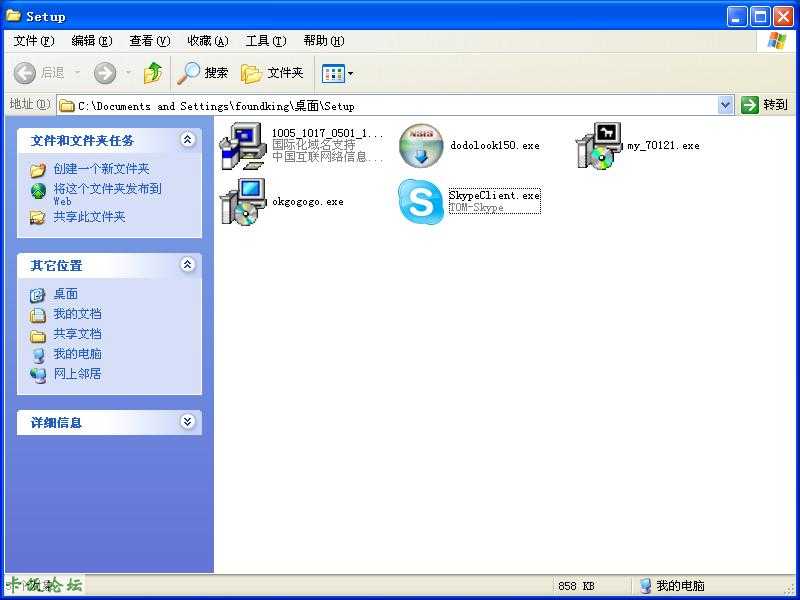
Task: Click the my_70121.exe file name
Action: point(663,145)
